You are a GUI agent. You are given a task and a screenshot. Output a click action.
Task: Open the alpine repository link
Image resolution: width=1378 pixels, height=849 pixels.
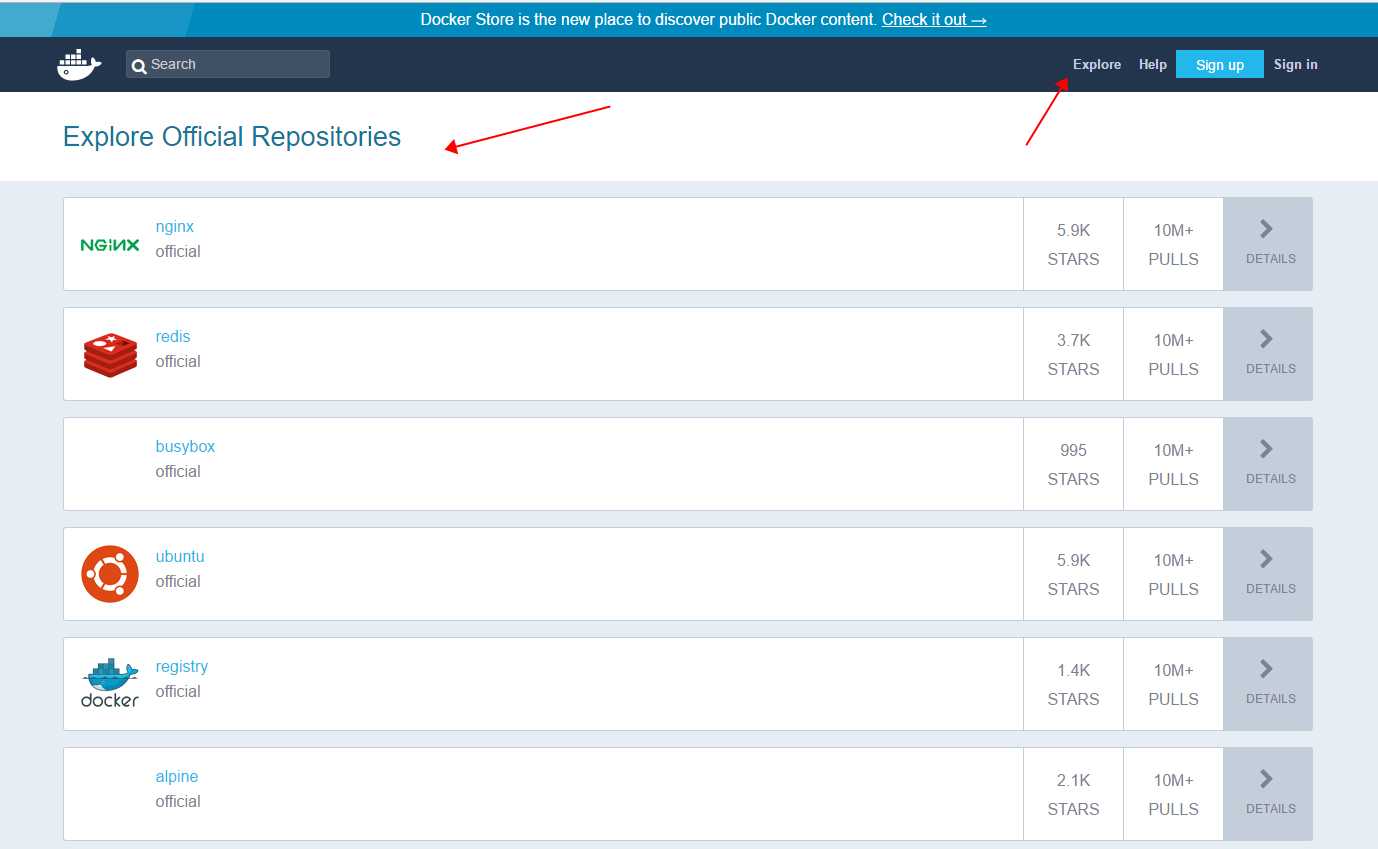pyautogui.click(x=177, y=777)
